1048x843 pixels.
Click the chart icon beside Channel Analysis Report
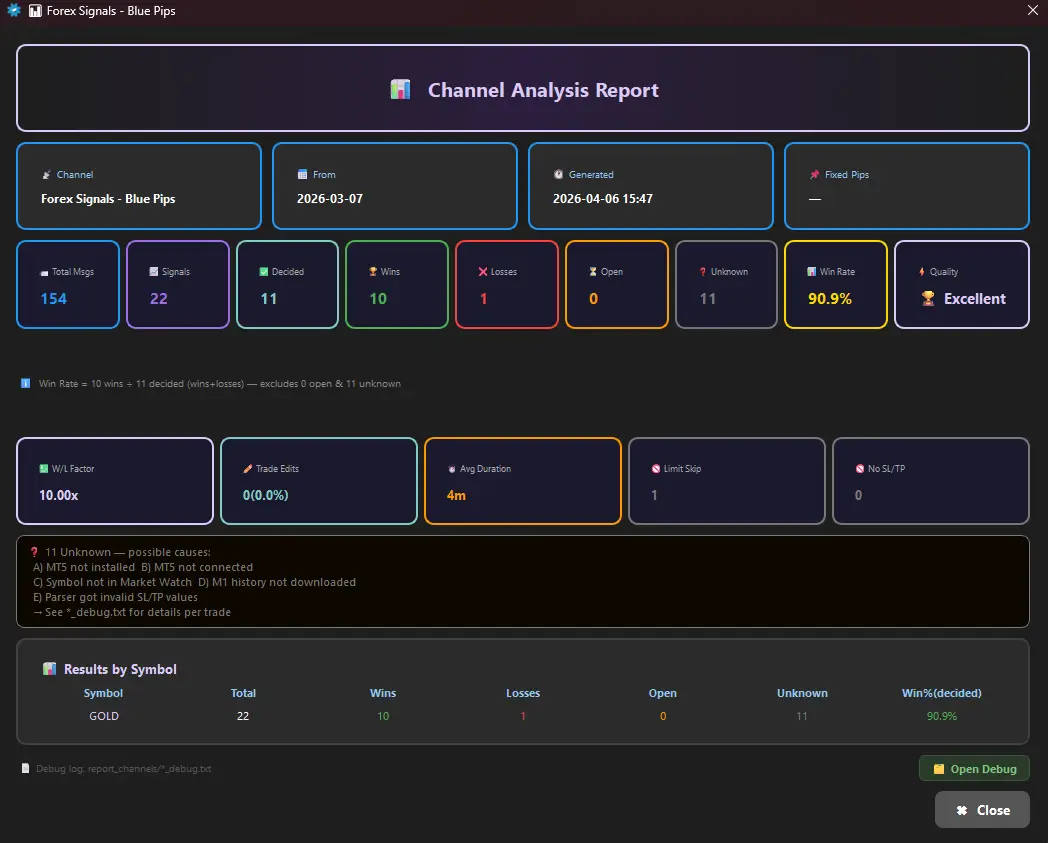click(x=400, y=90)
